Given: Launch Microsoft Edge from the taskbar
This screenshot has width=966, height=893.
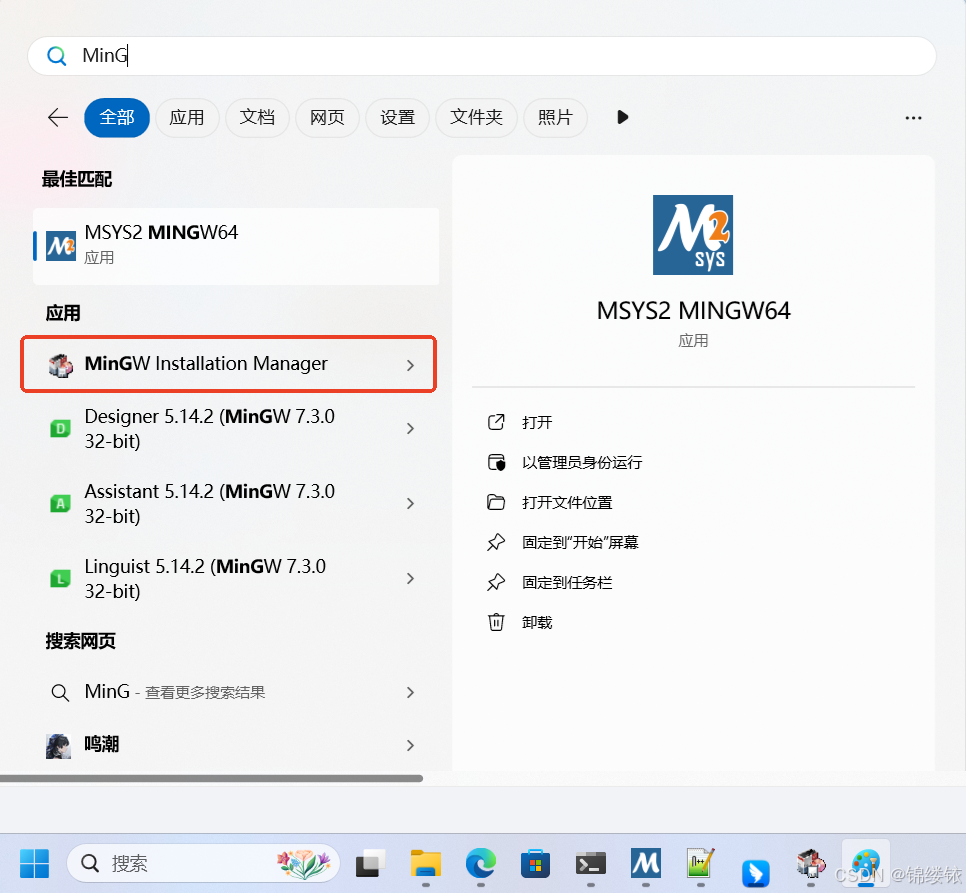Looking at the screenshot, I should [x=481, y=863].
